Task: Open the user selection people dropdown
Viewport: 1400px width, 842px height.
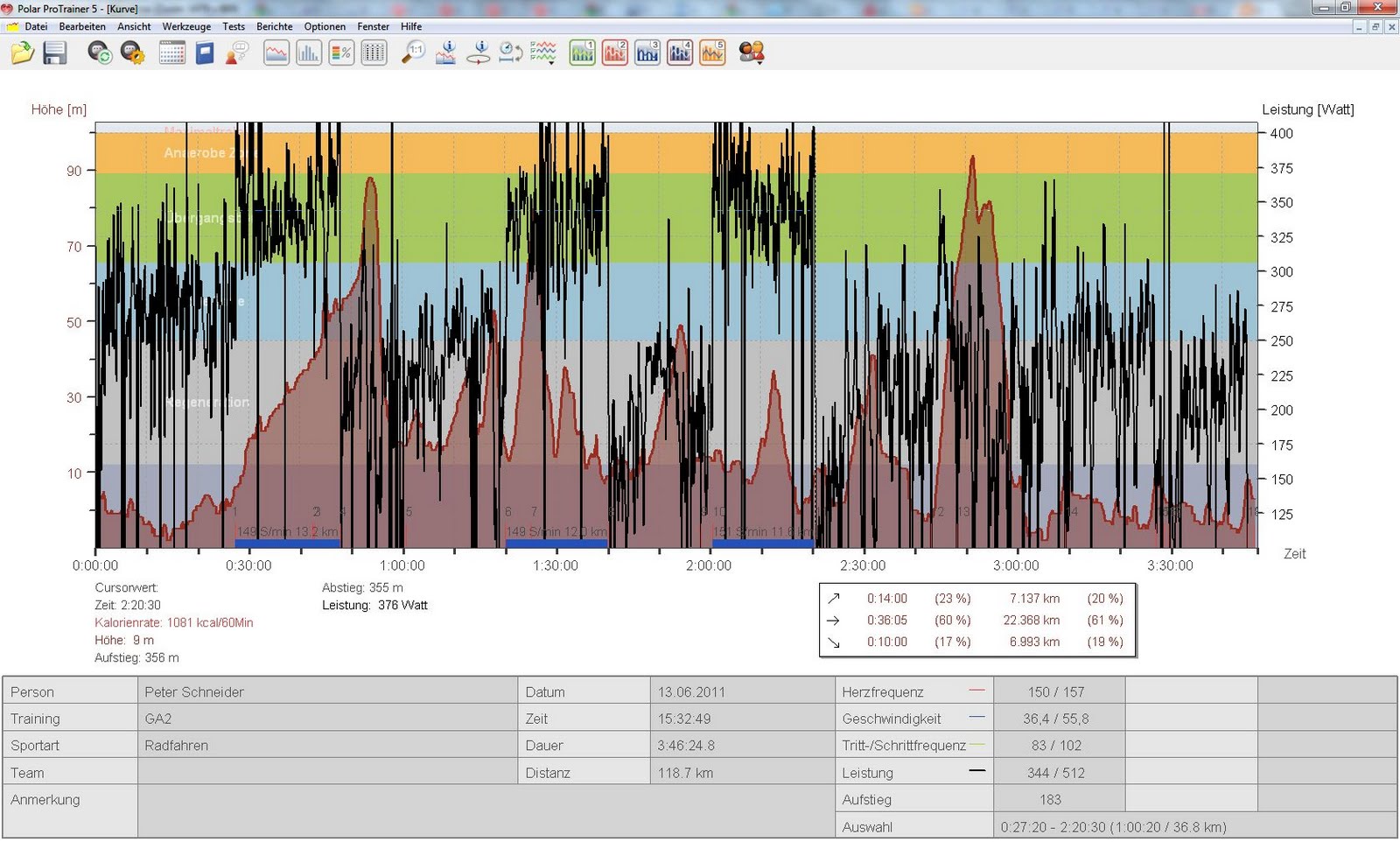Action: [x=752, y=53]
